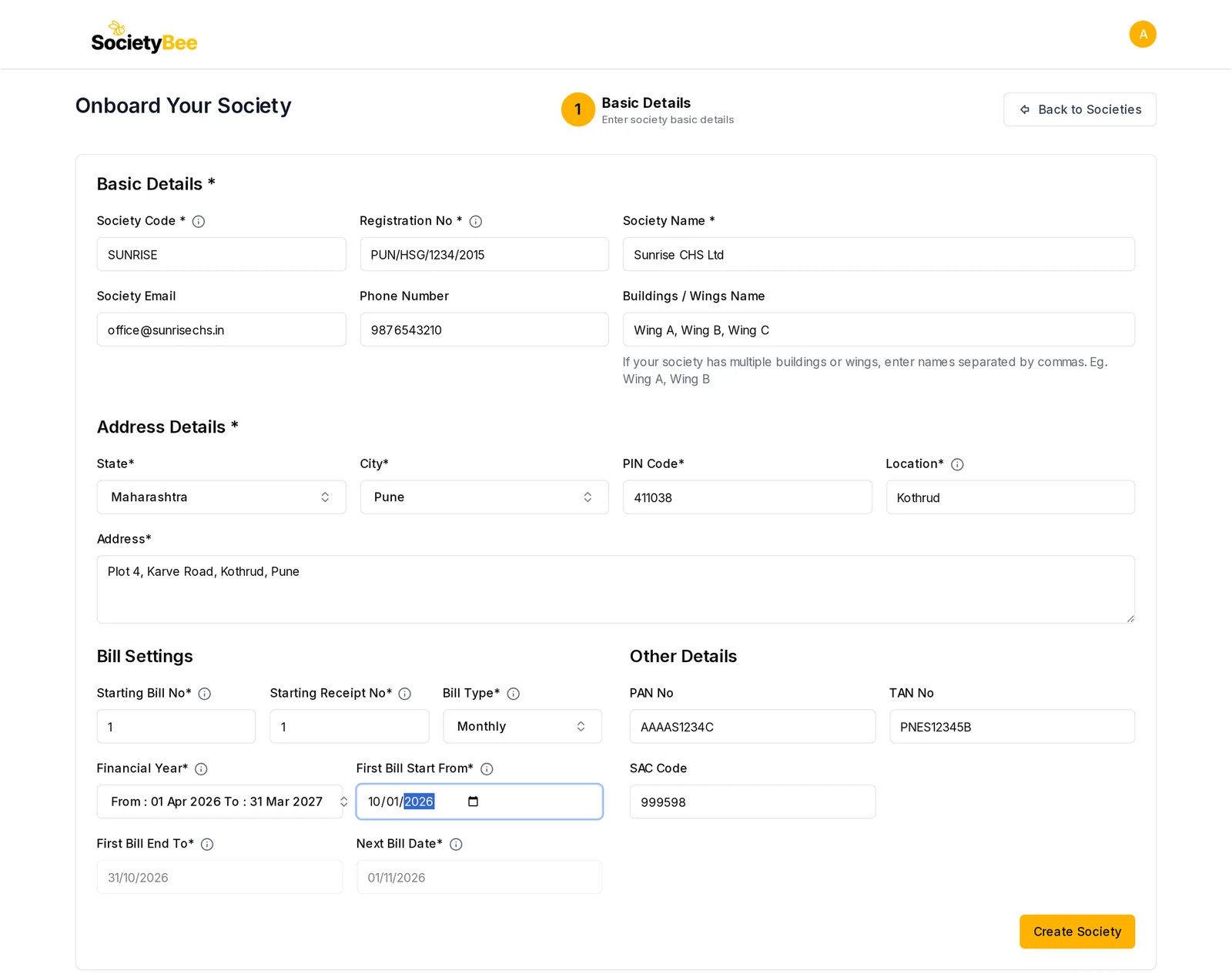1232x977 pixels.
Task: Open the Bill Type dropdown showing Monthly
Action: pyautogui.click(x=522, y=727)
